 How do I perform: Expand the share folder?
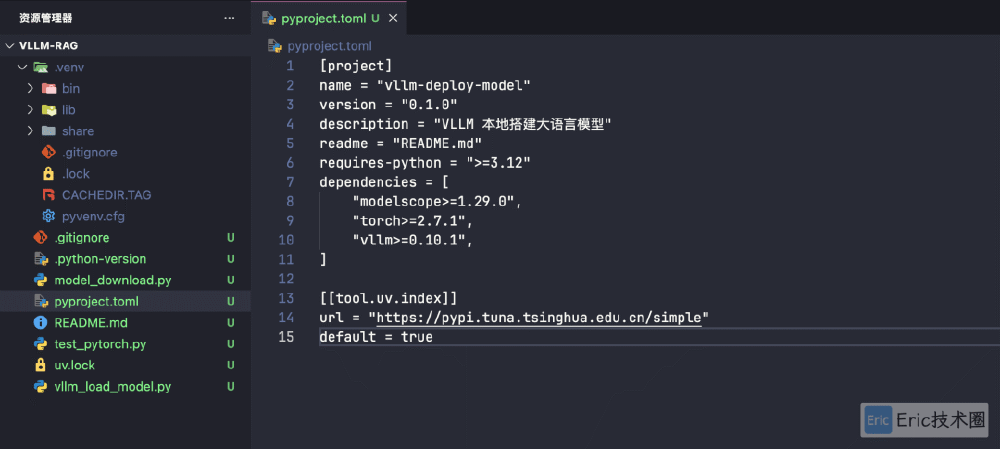31,131
